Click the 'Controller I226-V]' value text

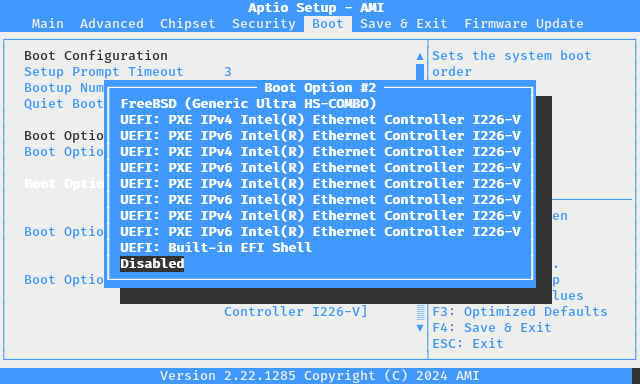[296, 312]
